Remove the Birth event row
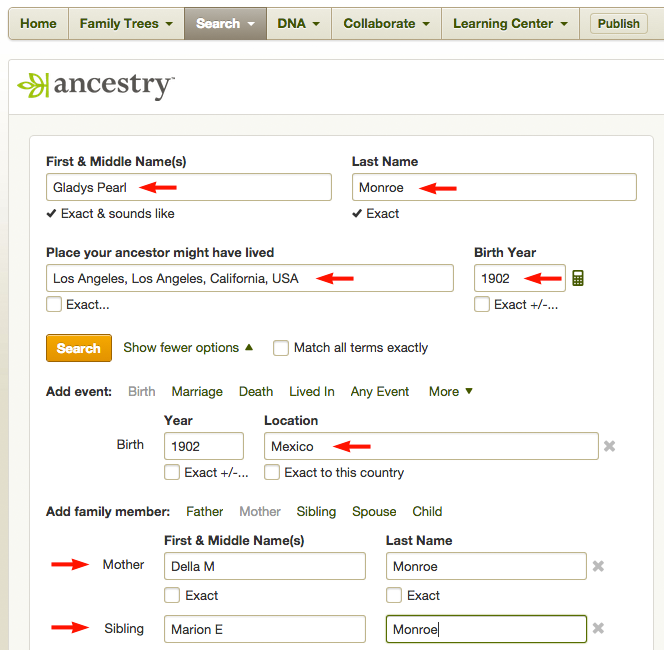This screenshot has width=664, height=650. (609, 446)
